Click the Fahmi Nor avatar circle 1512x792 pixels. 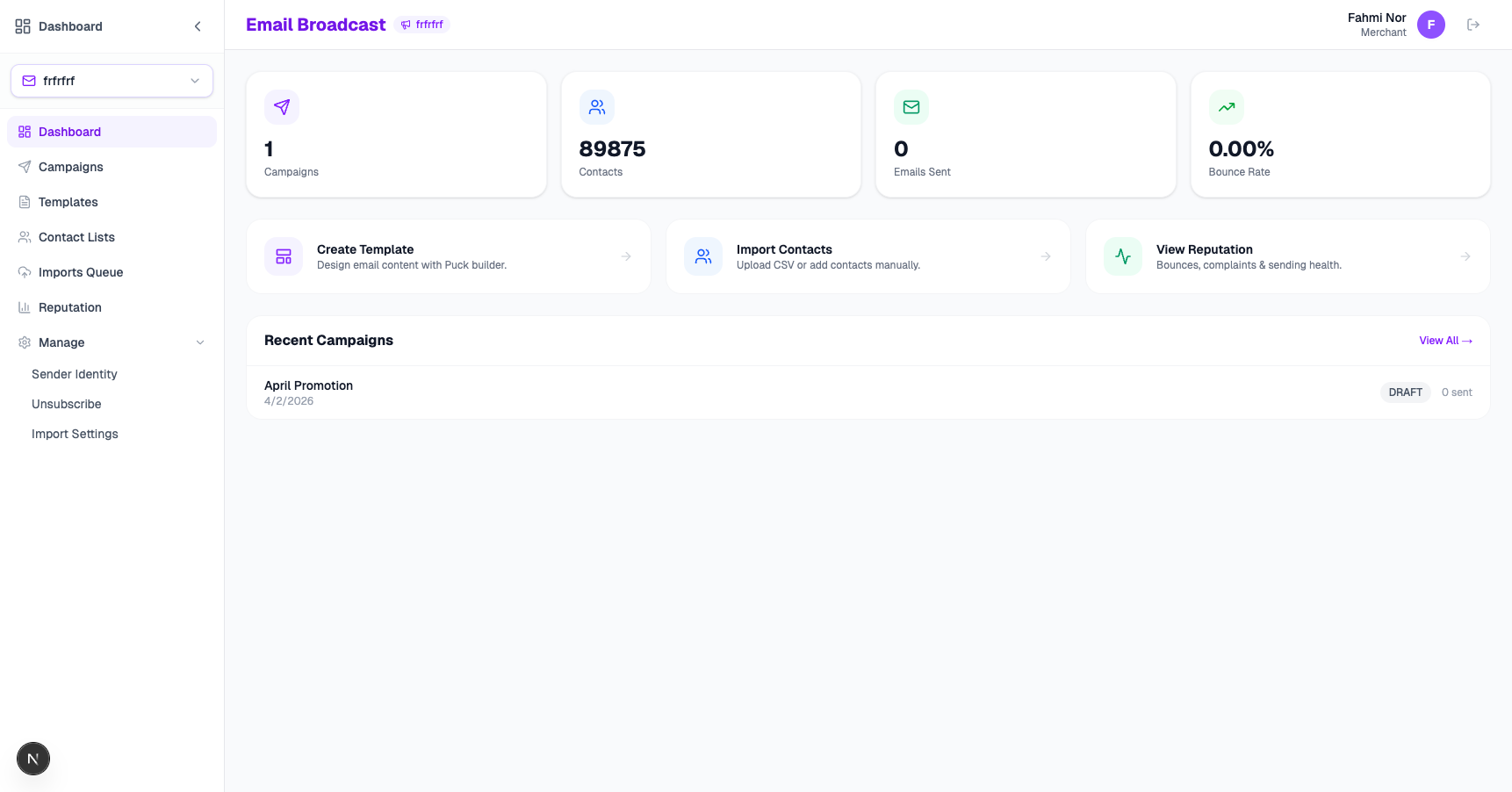click(x=1431, y=24)
